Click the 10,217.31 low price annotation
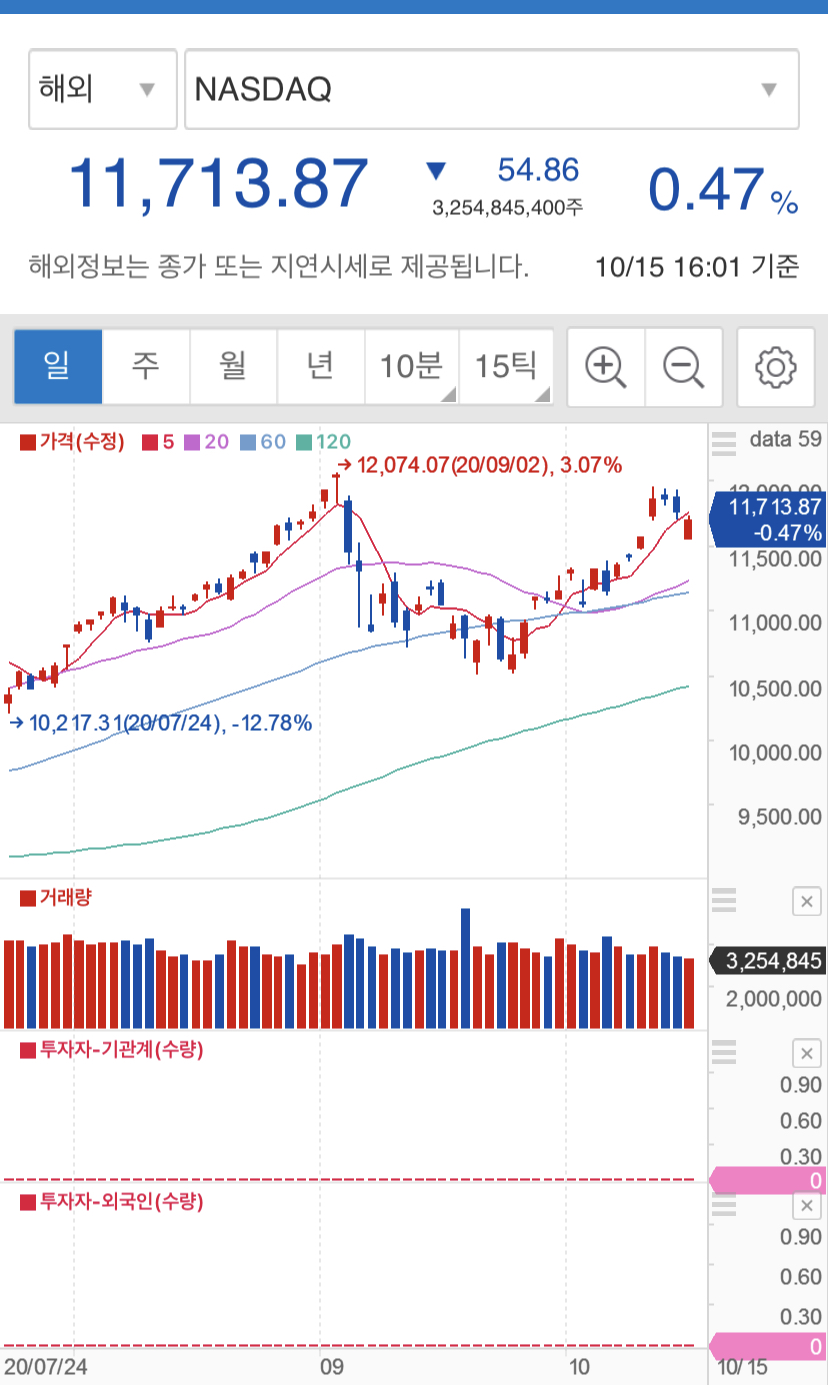The width and height of the screenshot is (828, 1385). point(160,722)
